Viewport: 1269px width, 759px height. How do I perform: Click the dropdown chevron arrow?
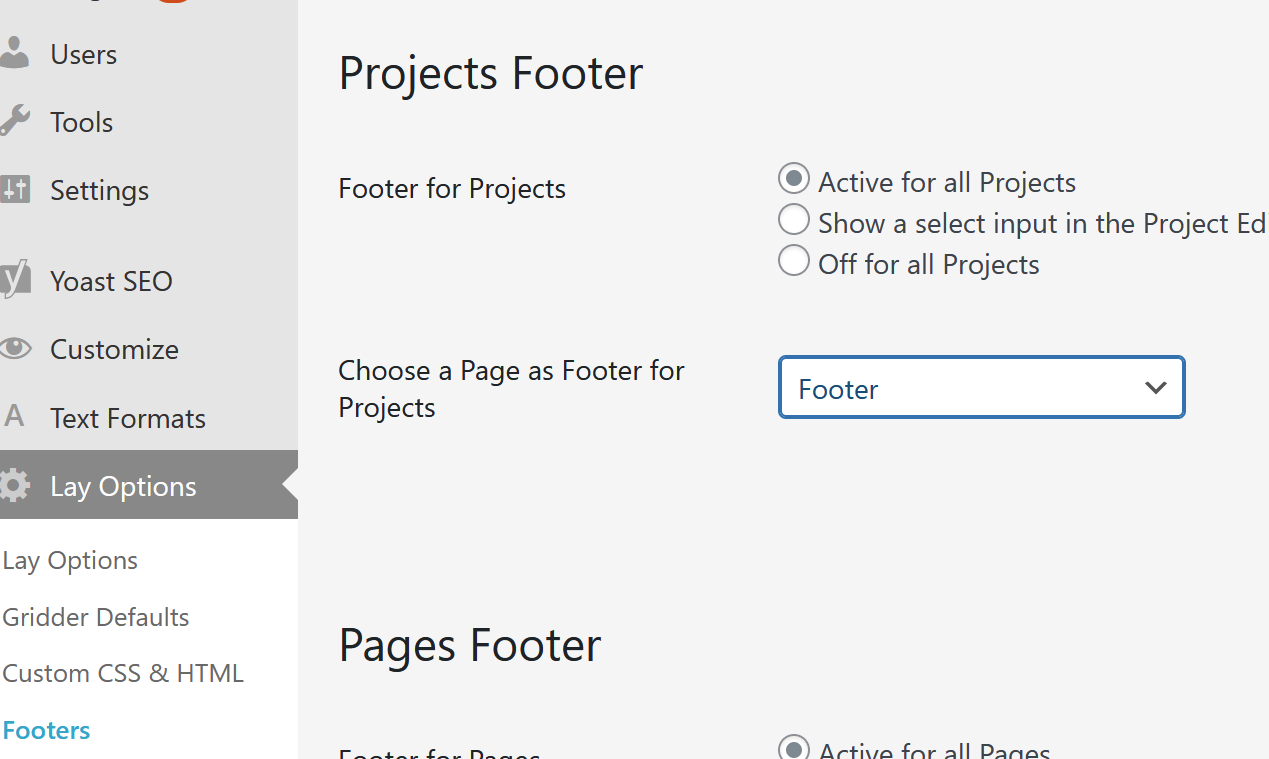pos(1156,388)
